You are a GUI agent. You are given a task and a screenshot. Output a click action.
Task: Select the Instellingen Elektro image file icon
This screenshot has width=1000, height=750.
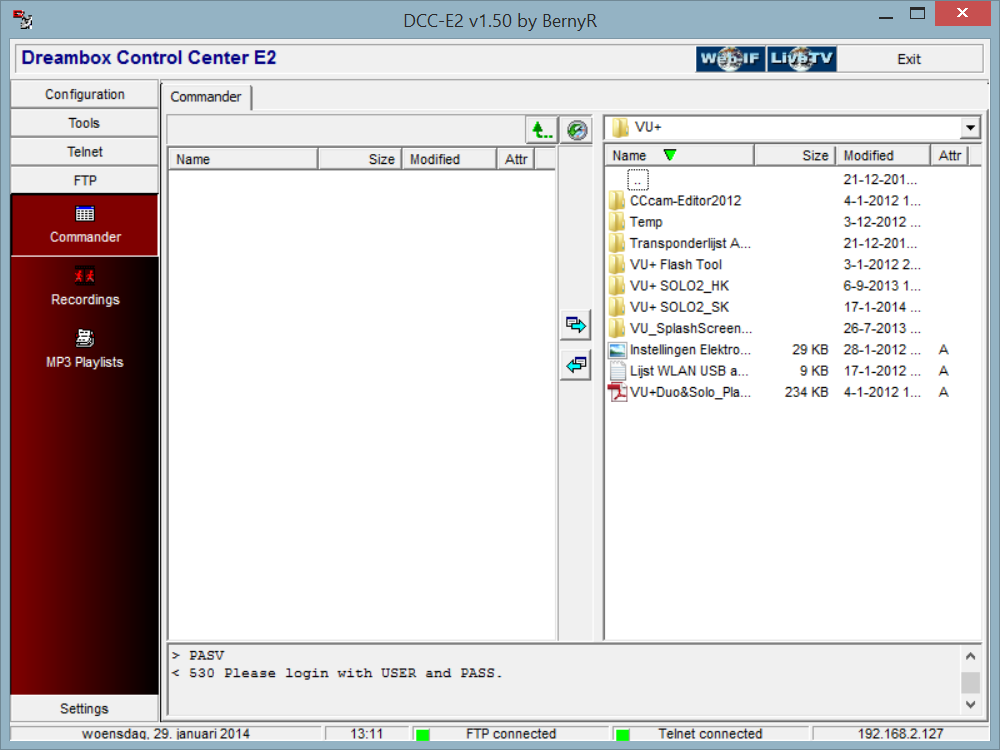point(617,350)
